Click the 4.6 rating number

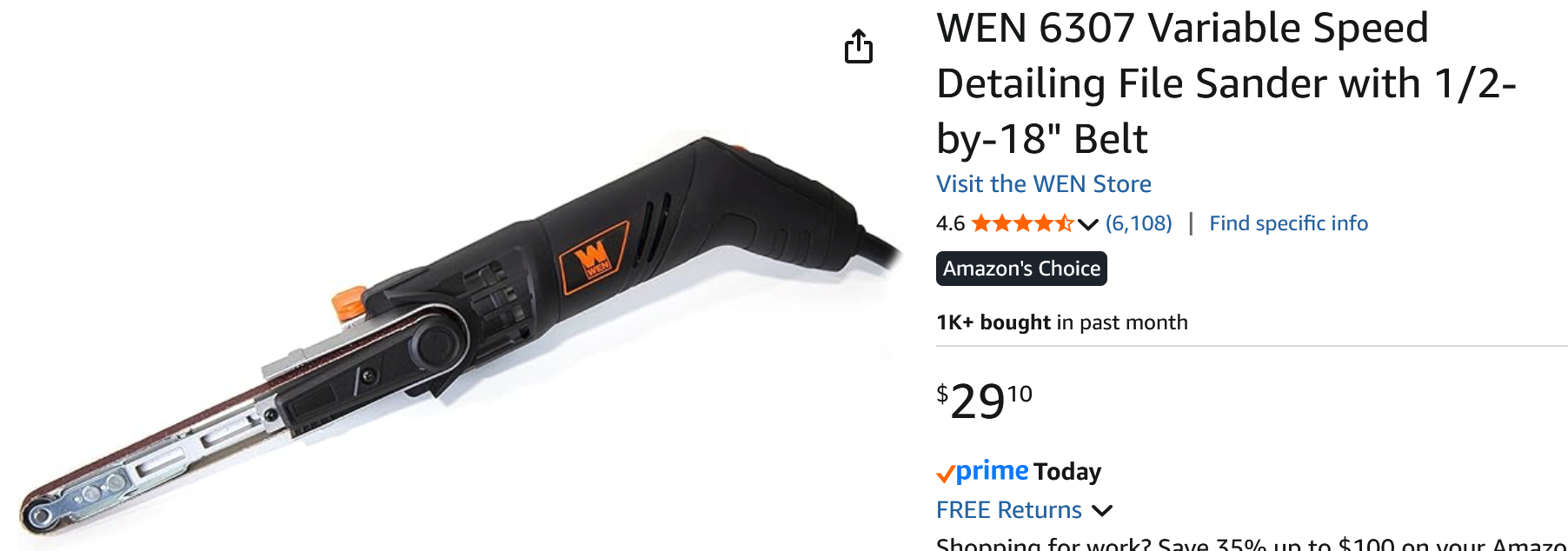tap(950, 223)
